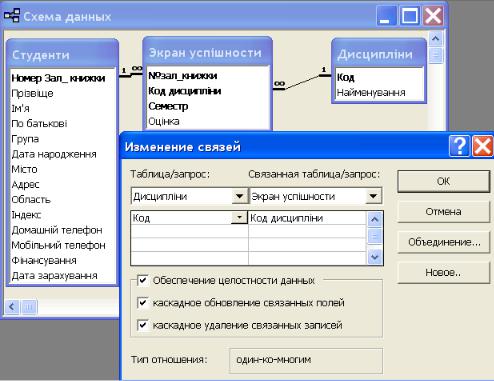494x381 pixels.
Task: Click the Схема данных window title icon
Action: 12,16
